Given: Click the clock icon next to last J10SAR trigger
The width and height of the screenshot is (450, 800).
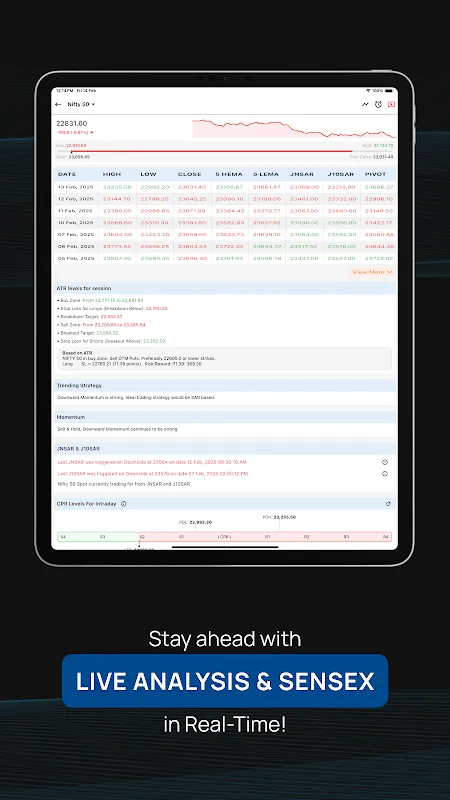Looking at the screenshot, I should click(x=385, y=473).
